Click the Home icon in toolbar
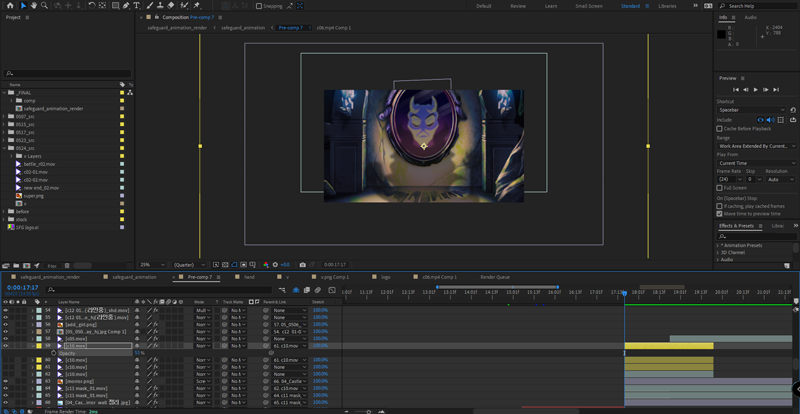The image size is (800, 414). coord(8,6)
